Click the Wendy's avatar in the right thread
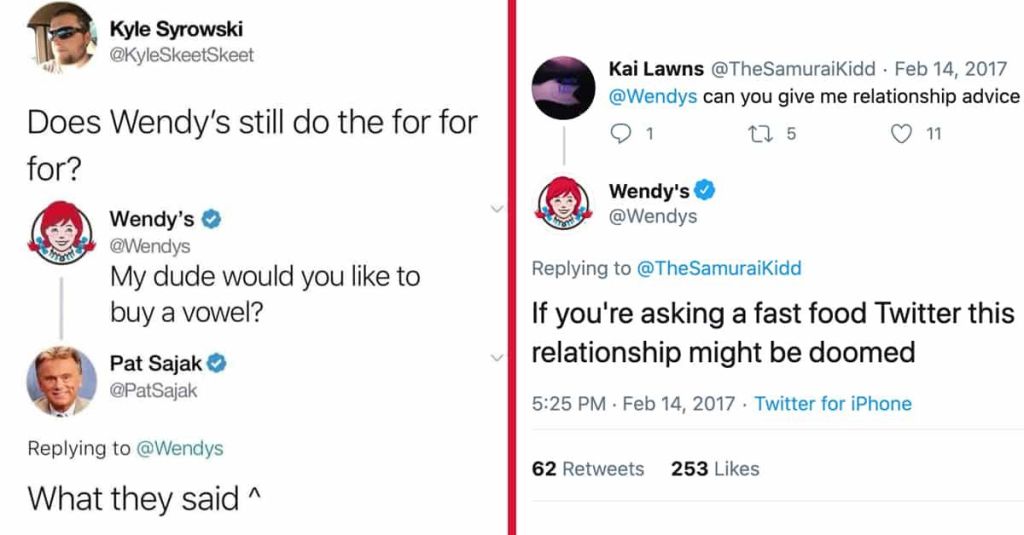The image size is (1024, 535). pyautogui.click(x=564, y=203)
